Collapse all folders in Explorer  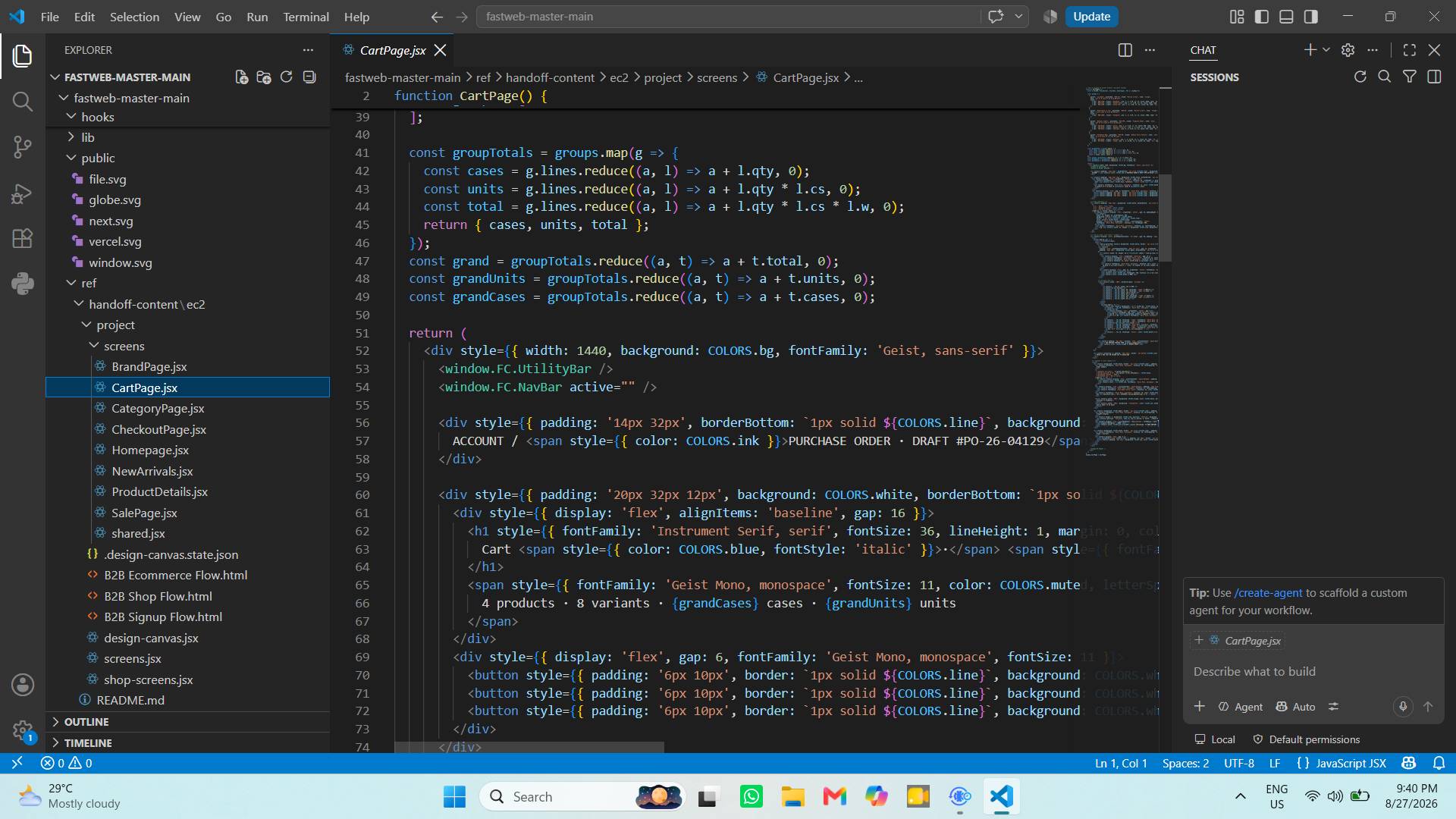pyautogui.click(x=309, y=77)
